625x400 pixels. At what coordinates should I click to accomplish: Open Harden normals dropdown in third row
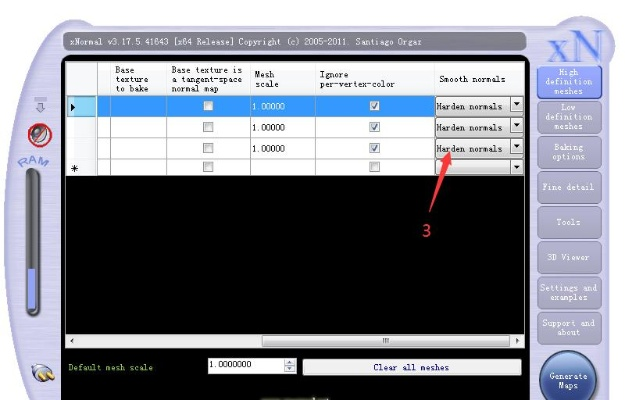516,147
